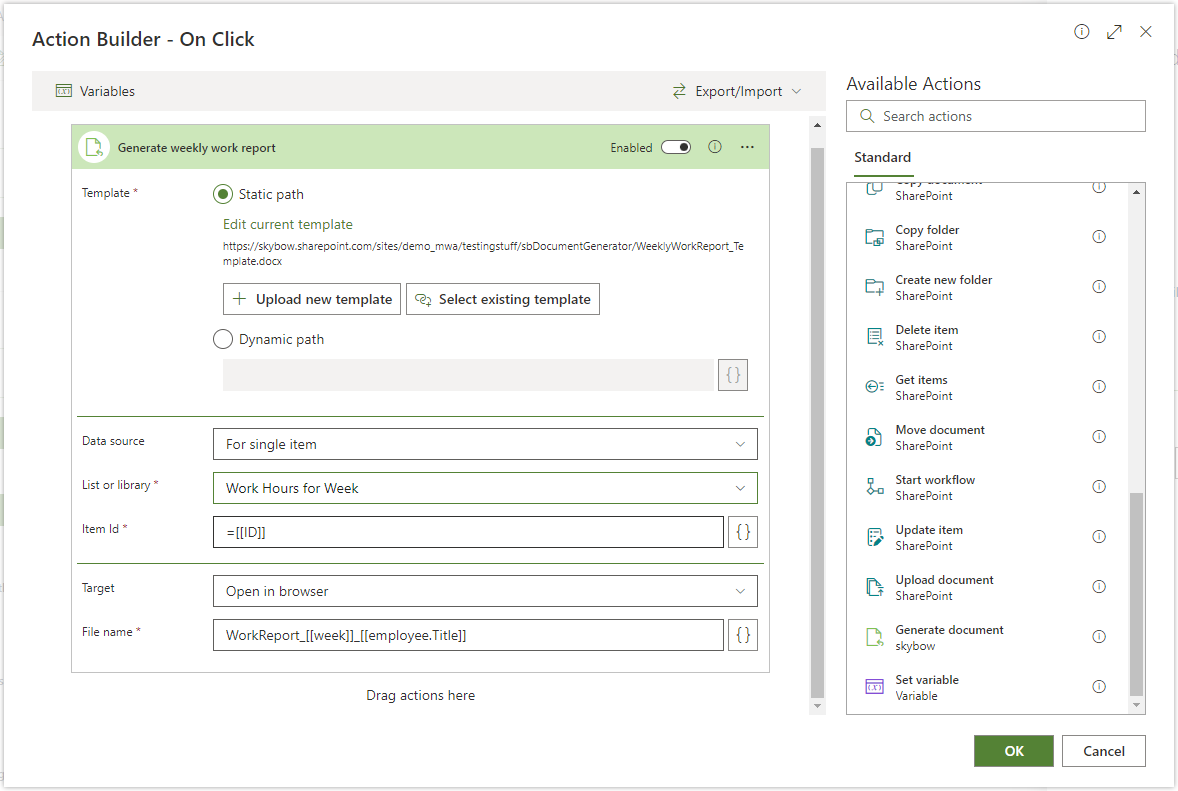This screenshot has width=1178, height=791.
Task: Click the Generate weekly work report action icon
Action: (x=94, y=147)
